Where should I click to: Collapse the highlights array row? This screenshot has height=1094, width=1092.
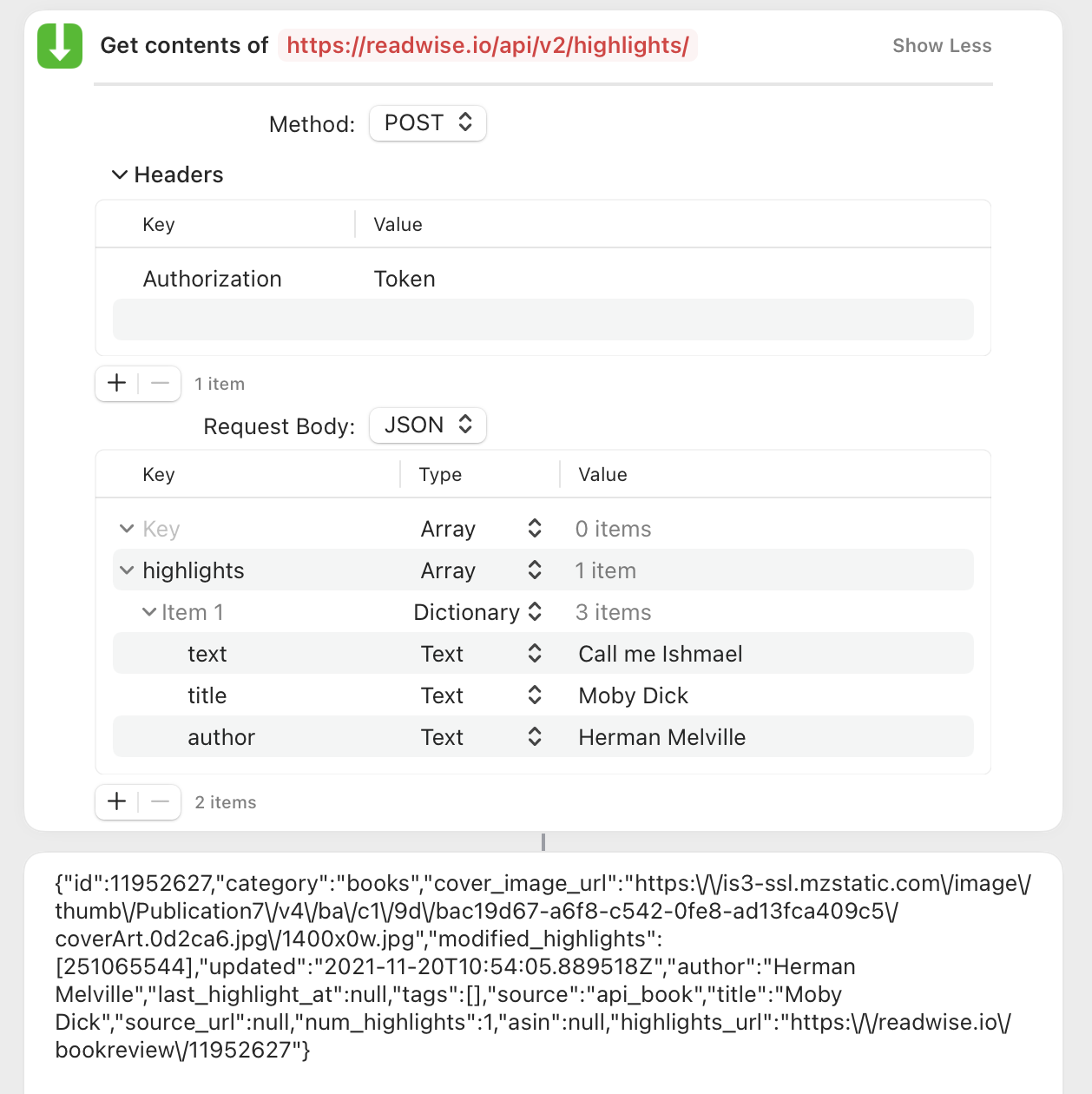127,570
